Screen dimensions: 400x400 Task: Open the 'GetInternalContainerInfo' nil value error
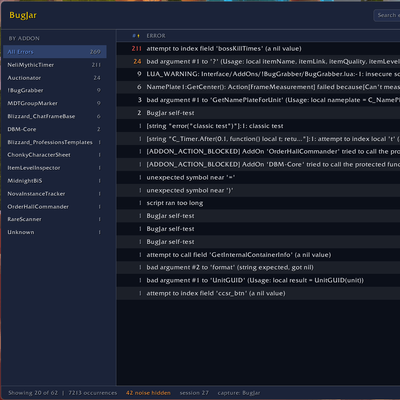pyautogui.click(x=258, y=255)
